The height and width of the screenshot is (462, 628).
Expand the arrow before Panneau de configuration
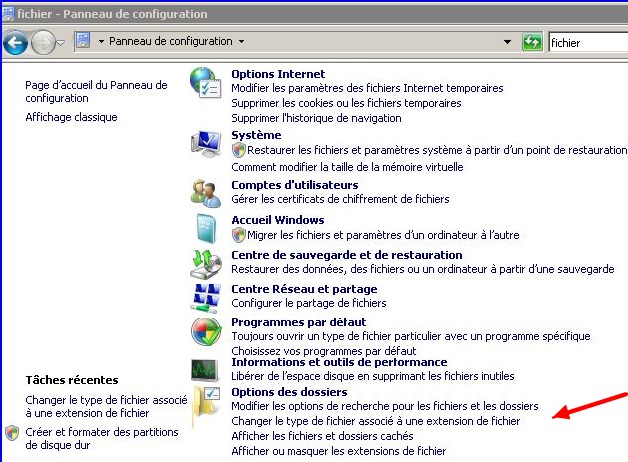point(101,42)
